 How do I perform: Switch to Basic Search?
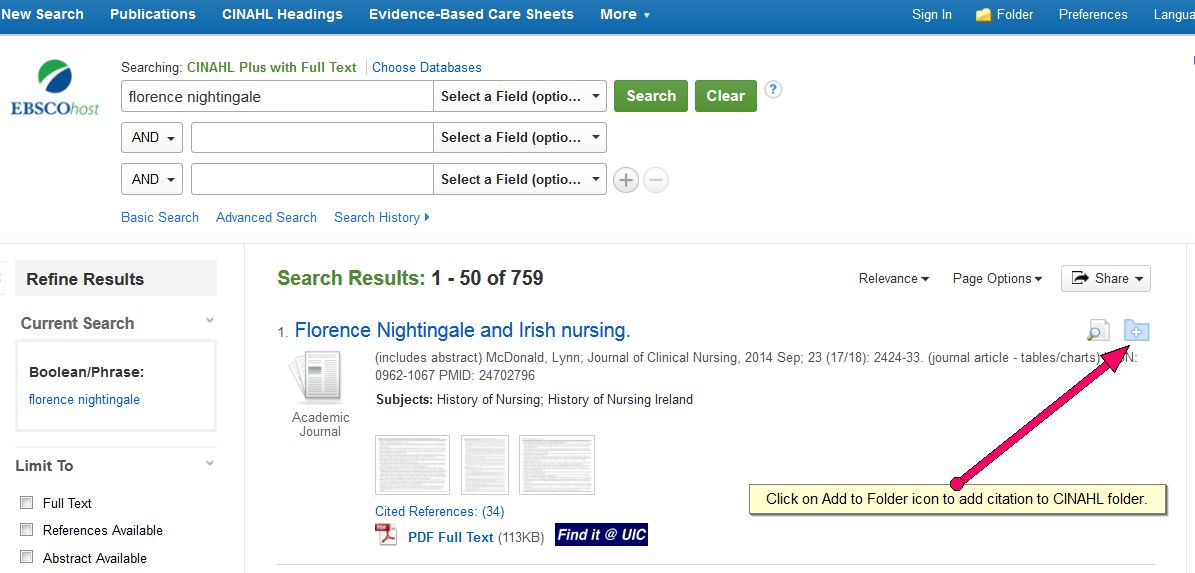click(160, 218)
